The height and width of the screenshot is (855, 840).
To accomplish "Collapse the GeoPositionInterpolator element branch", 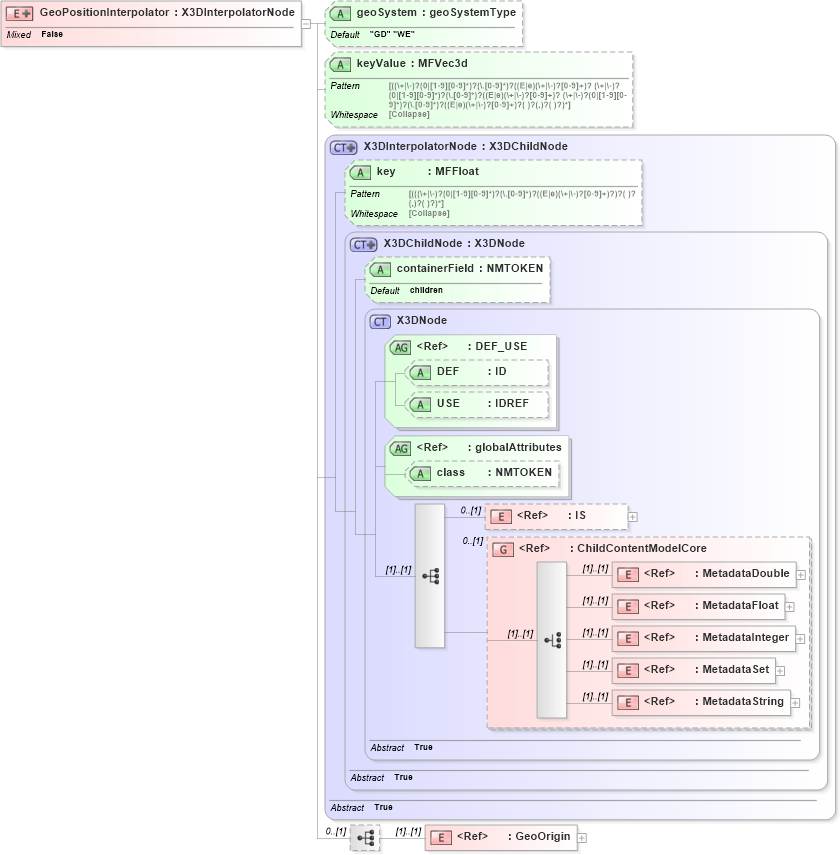I will click(x=307, y=24).
